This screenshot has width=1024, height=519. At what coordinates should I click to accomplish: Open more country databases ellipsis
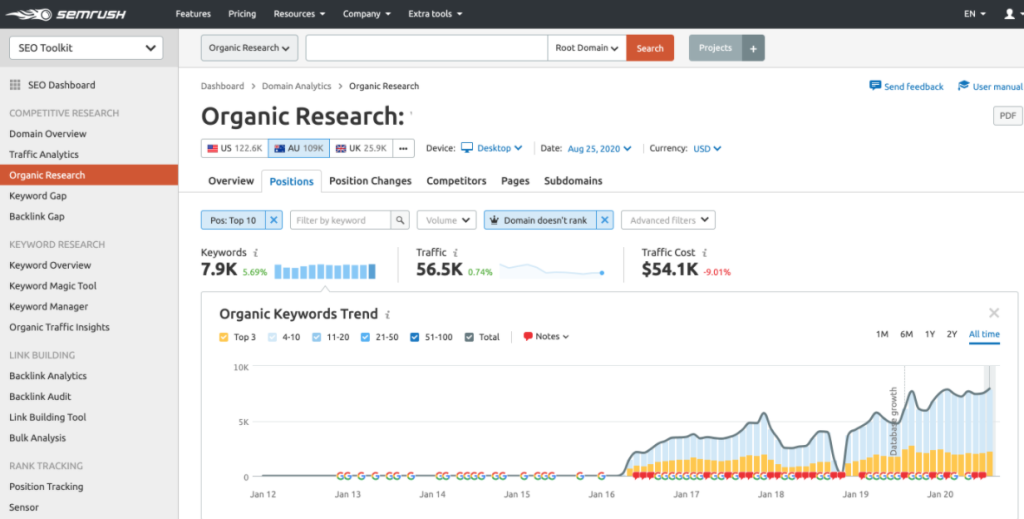pyautogui.click(x=403, y=148)
